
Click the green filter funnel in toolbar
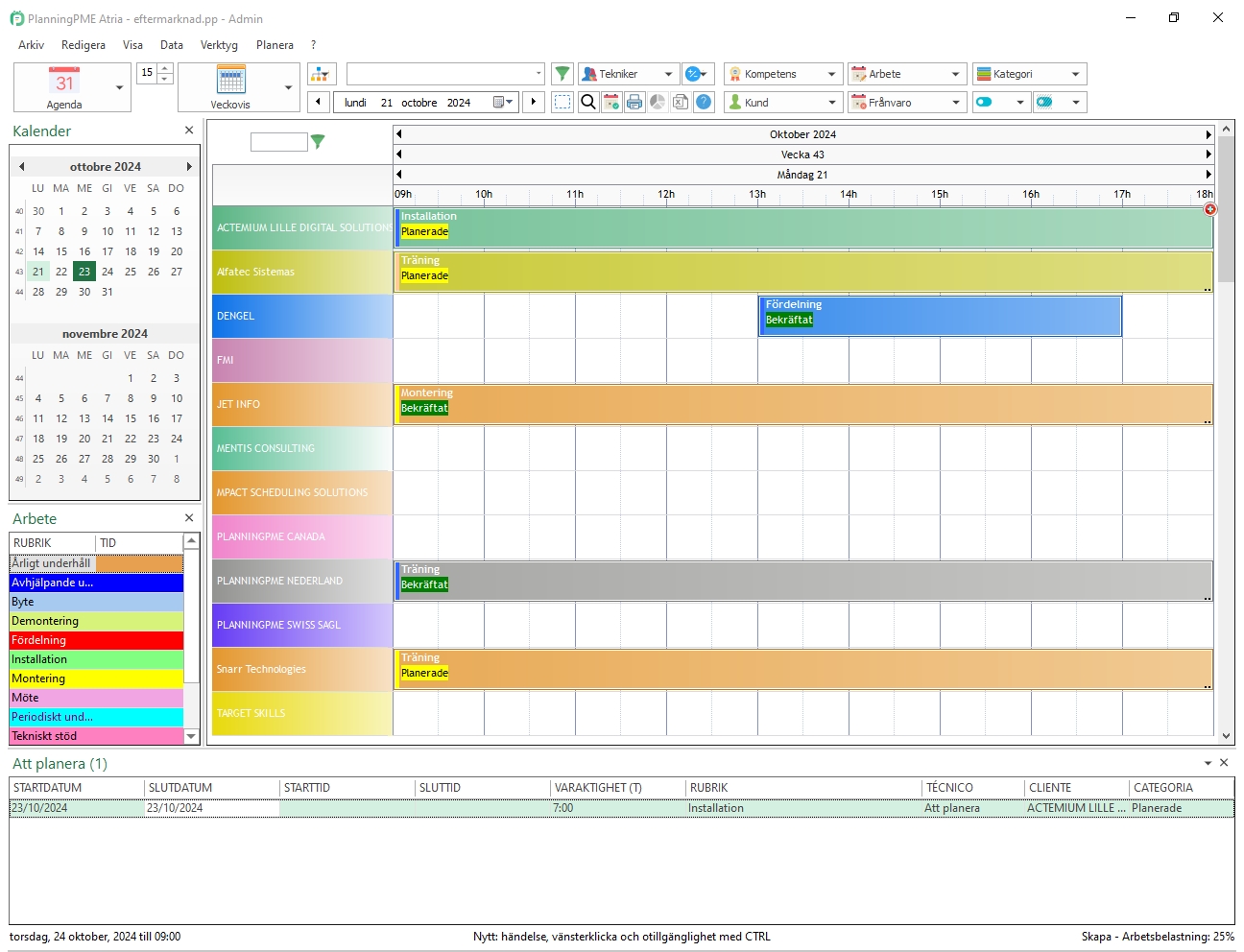tap(562, 74)
